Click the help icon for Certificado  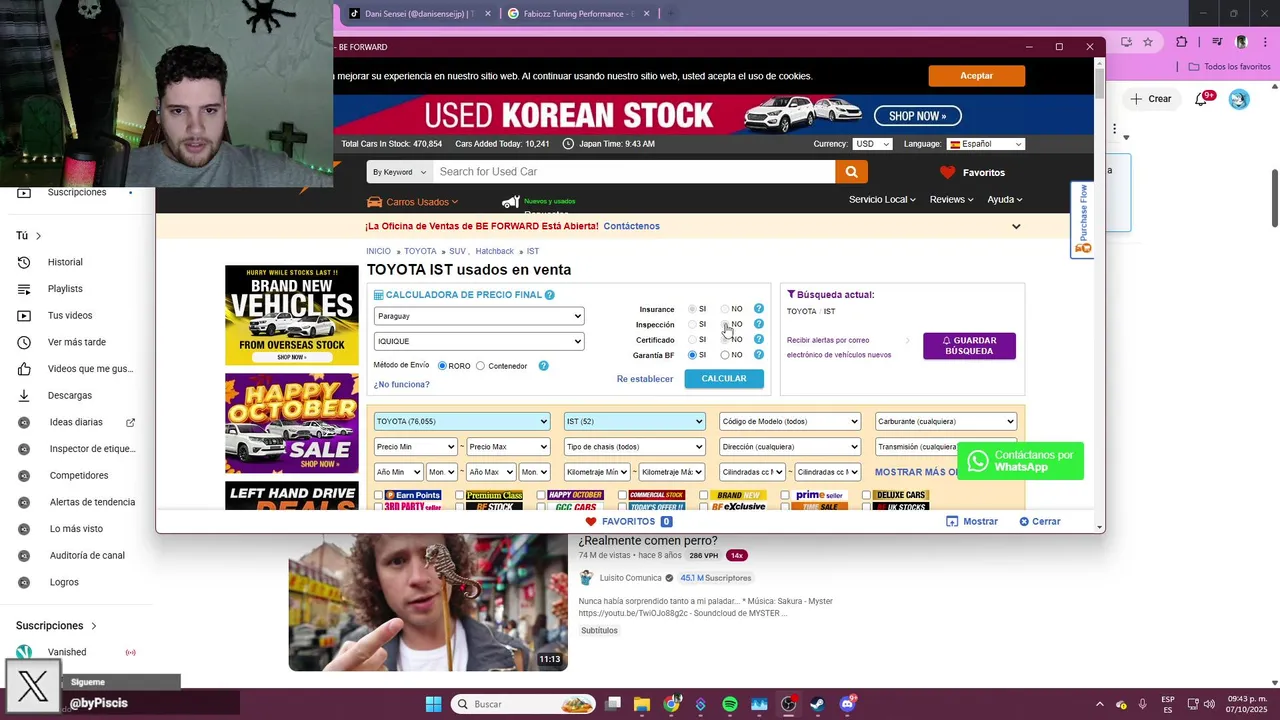759,340
